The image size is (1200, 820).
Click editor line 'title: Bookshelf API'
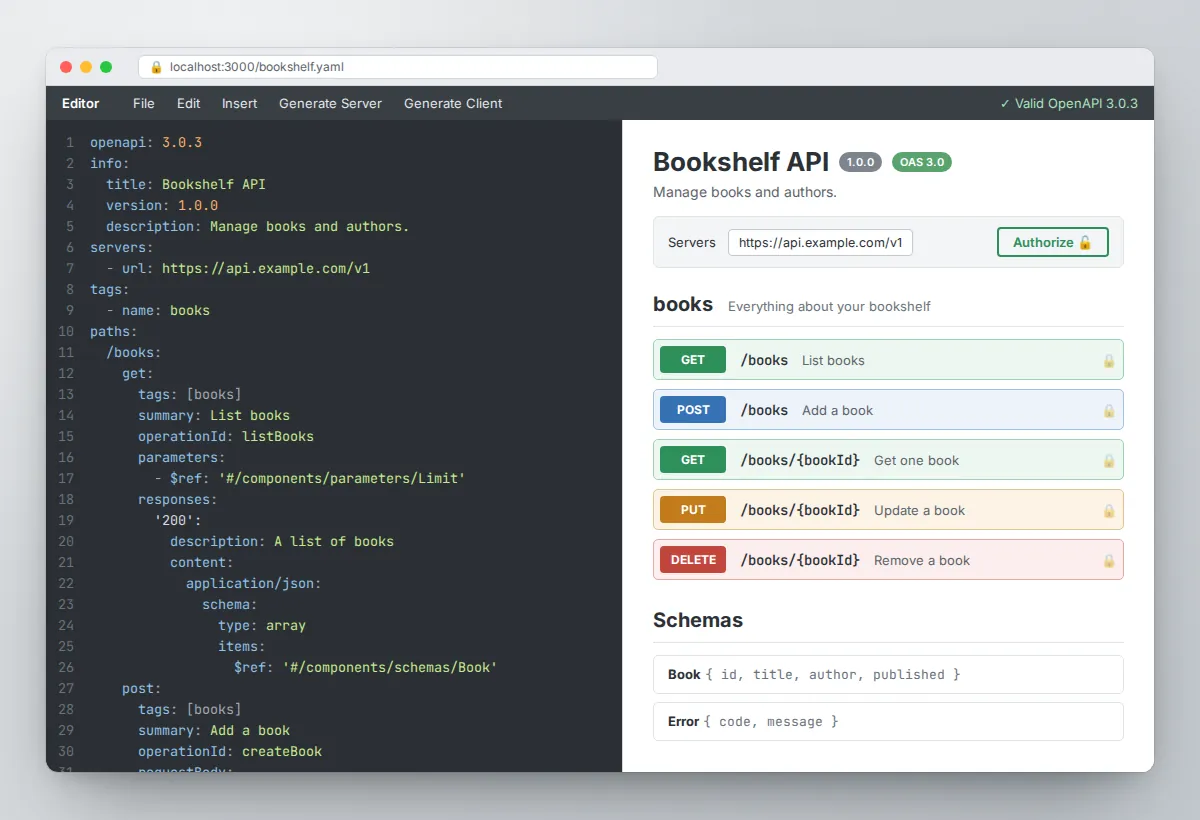click(186, 184)
